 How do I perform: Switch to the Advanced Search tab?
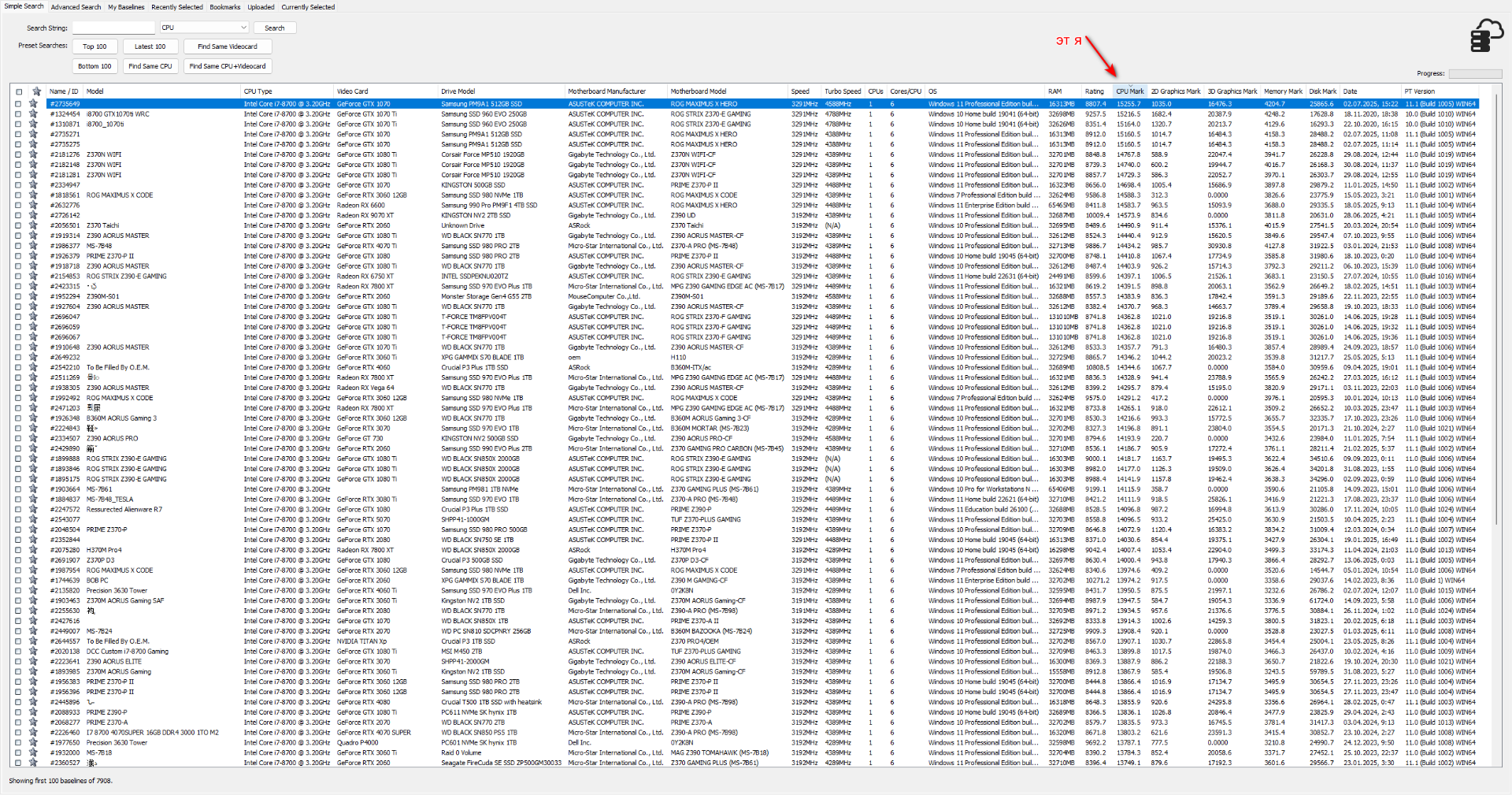(76, 7)
